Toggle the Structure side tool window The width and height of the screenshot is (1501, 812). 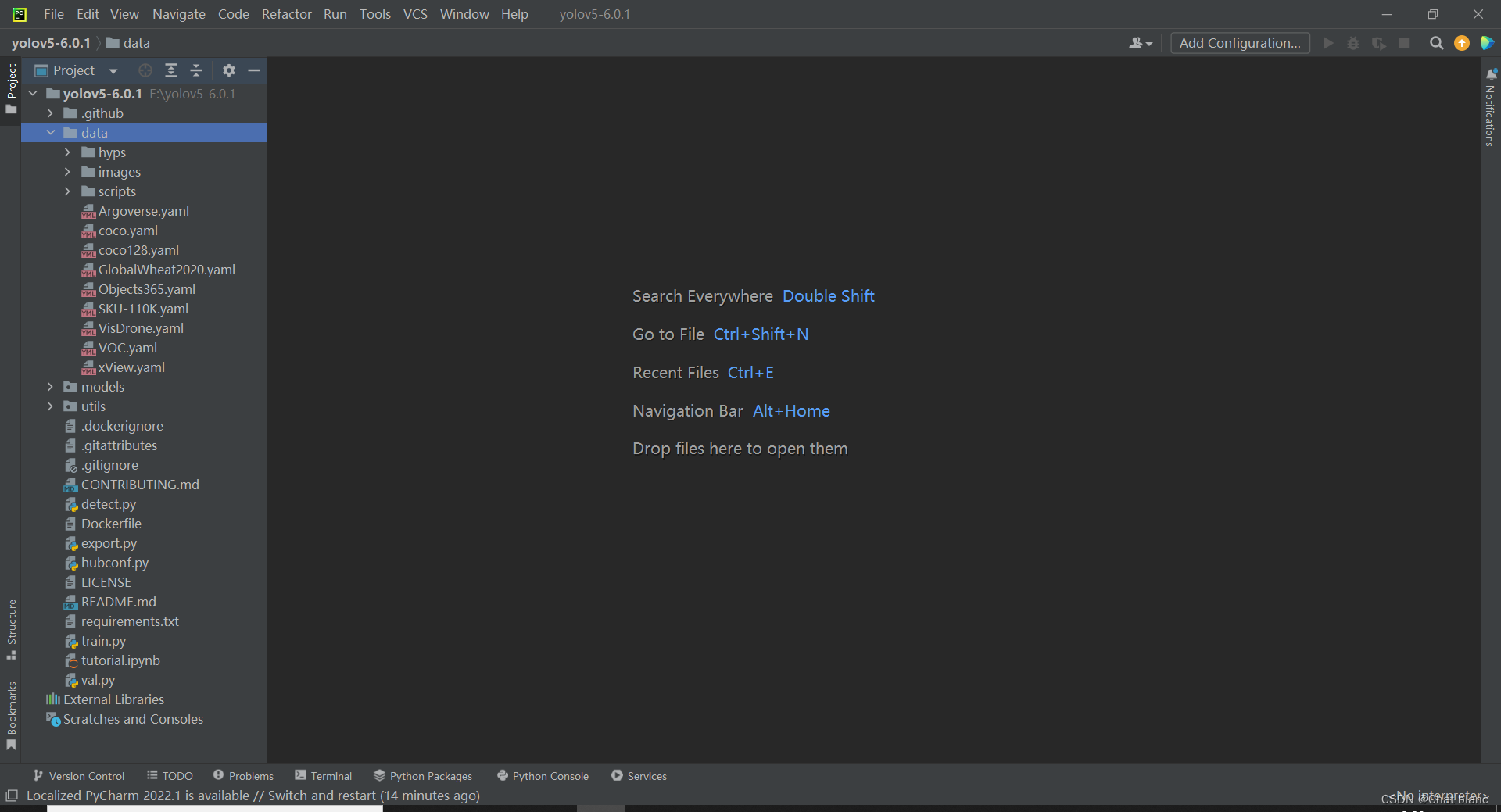pyautogui.click(x=11, y=629)
